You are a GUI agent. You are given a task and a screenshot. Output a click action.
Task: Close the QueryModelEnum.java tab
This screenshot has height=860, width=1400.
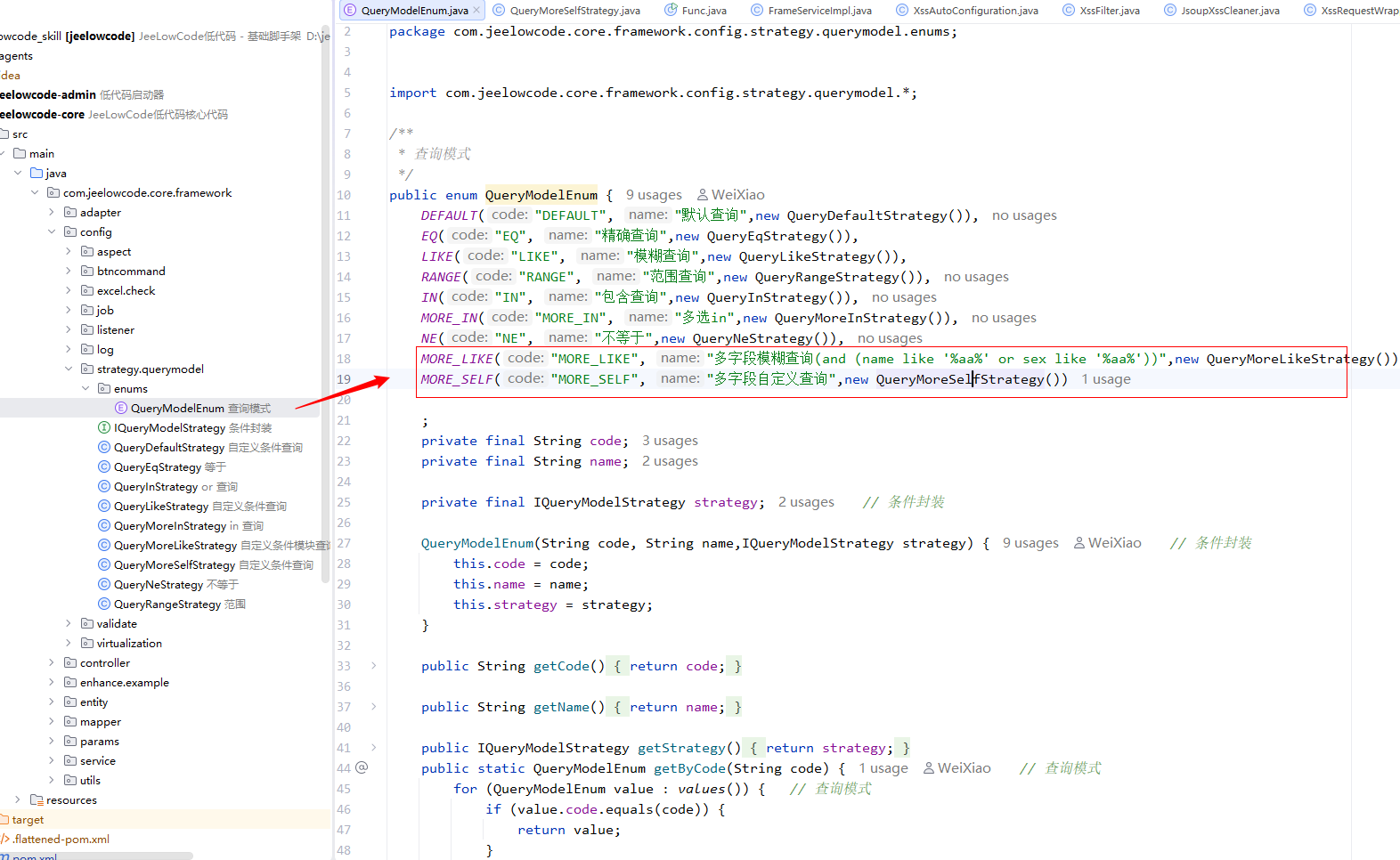(476, 11)
